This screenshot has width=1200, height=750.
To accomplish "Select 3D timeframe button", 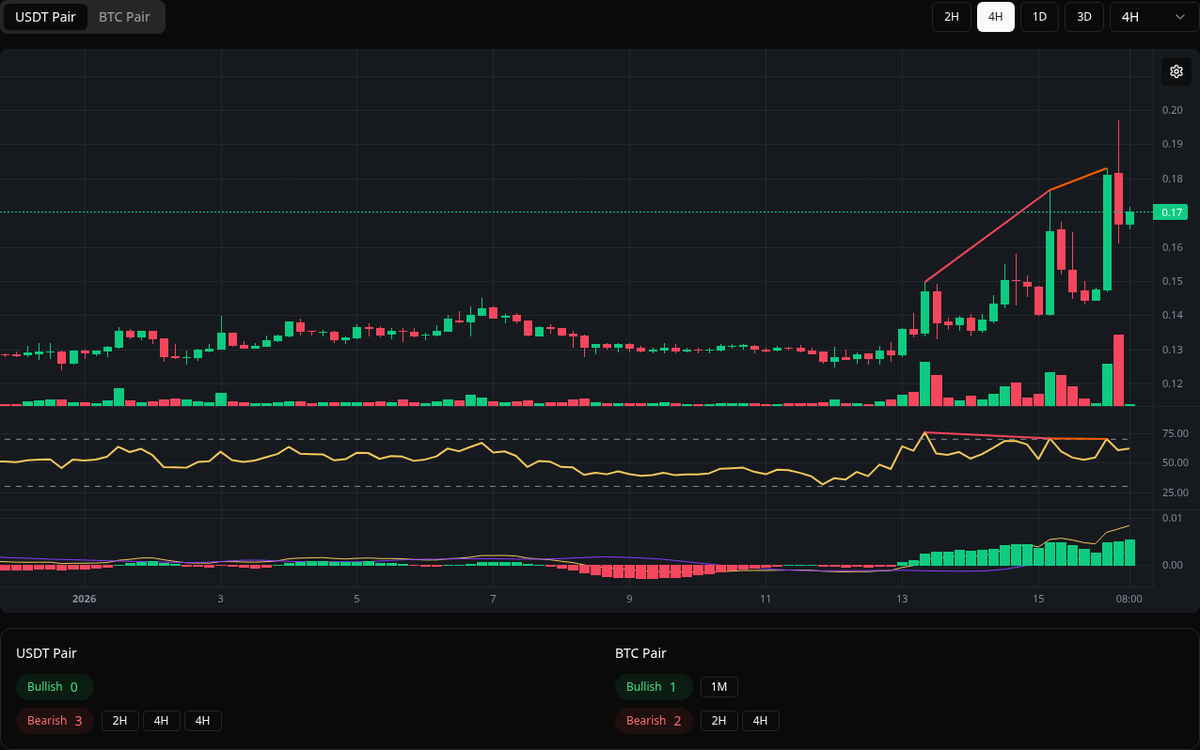I will click(x=1083, y=17).
